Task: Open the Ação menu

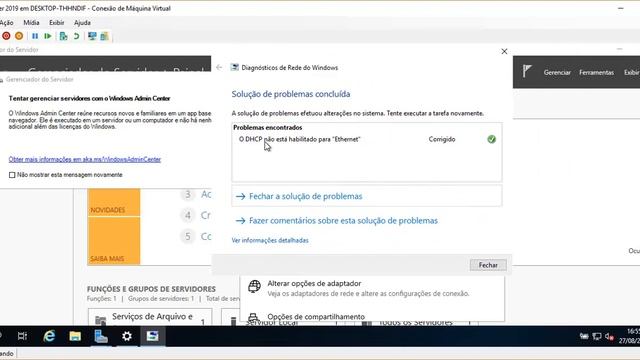Action: click(6, 23)
